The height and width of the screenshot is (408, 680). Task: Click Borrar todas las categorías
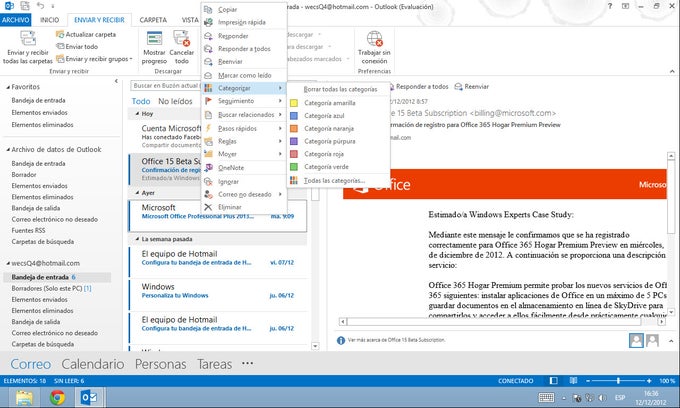point(338,89)
